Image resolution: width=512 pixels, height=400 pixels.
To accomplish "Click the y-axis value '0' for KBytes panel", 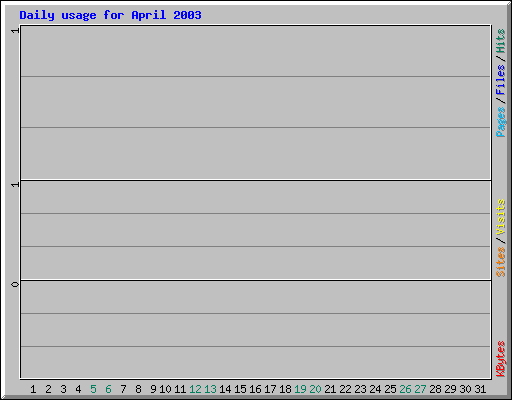I will [x=15, y=284].
